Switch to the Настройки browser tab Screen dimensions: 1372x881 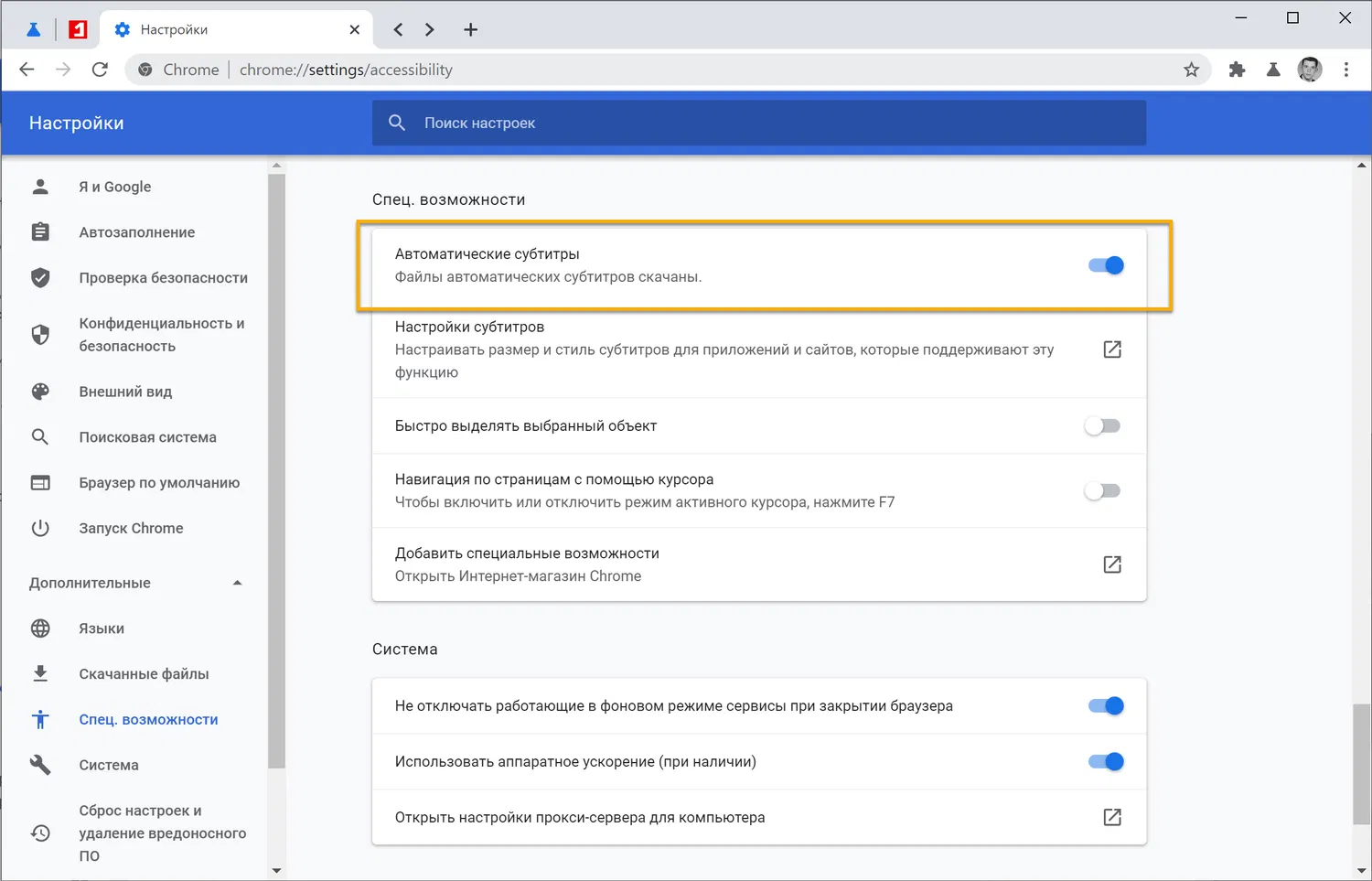point(229,30)
